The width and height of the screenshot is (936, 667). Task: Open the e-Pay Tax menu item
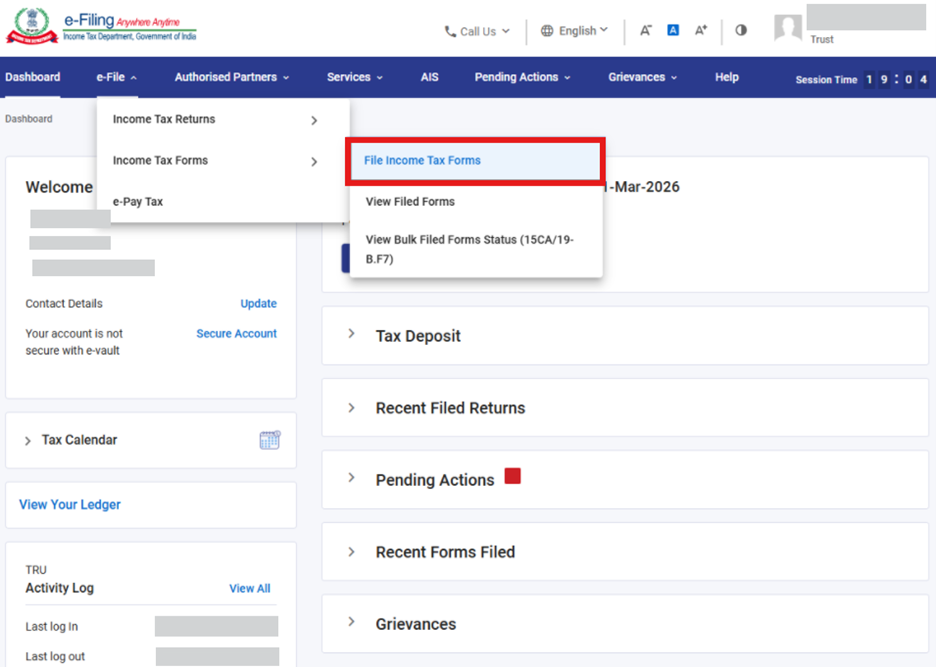click(138, 201)
